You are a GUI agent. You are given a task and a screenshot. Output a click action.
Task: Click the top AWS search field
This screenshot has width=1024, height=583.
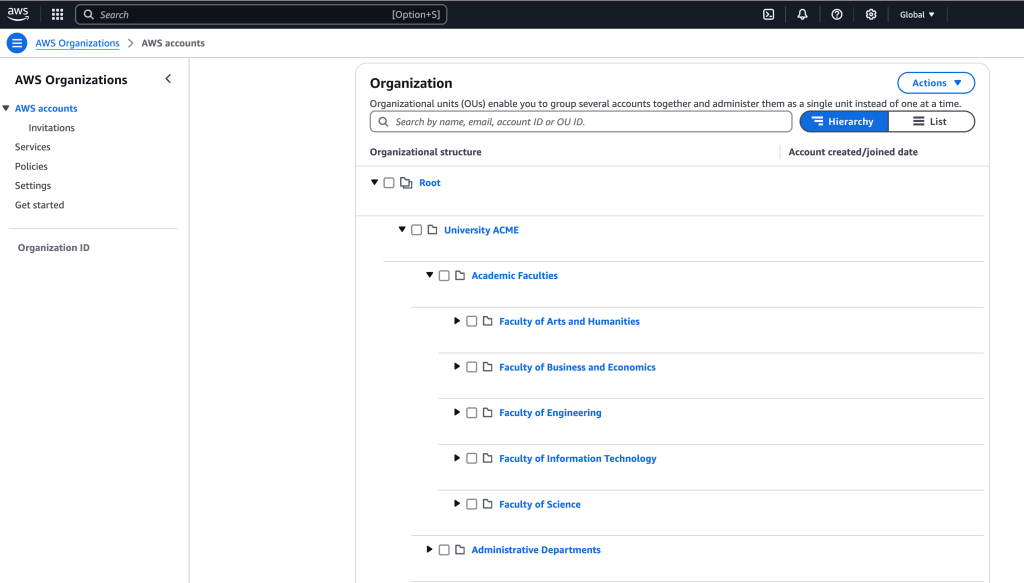coord(261,14)
